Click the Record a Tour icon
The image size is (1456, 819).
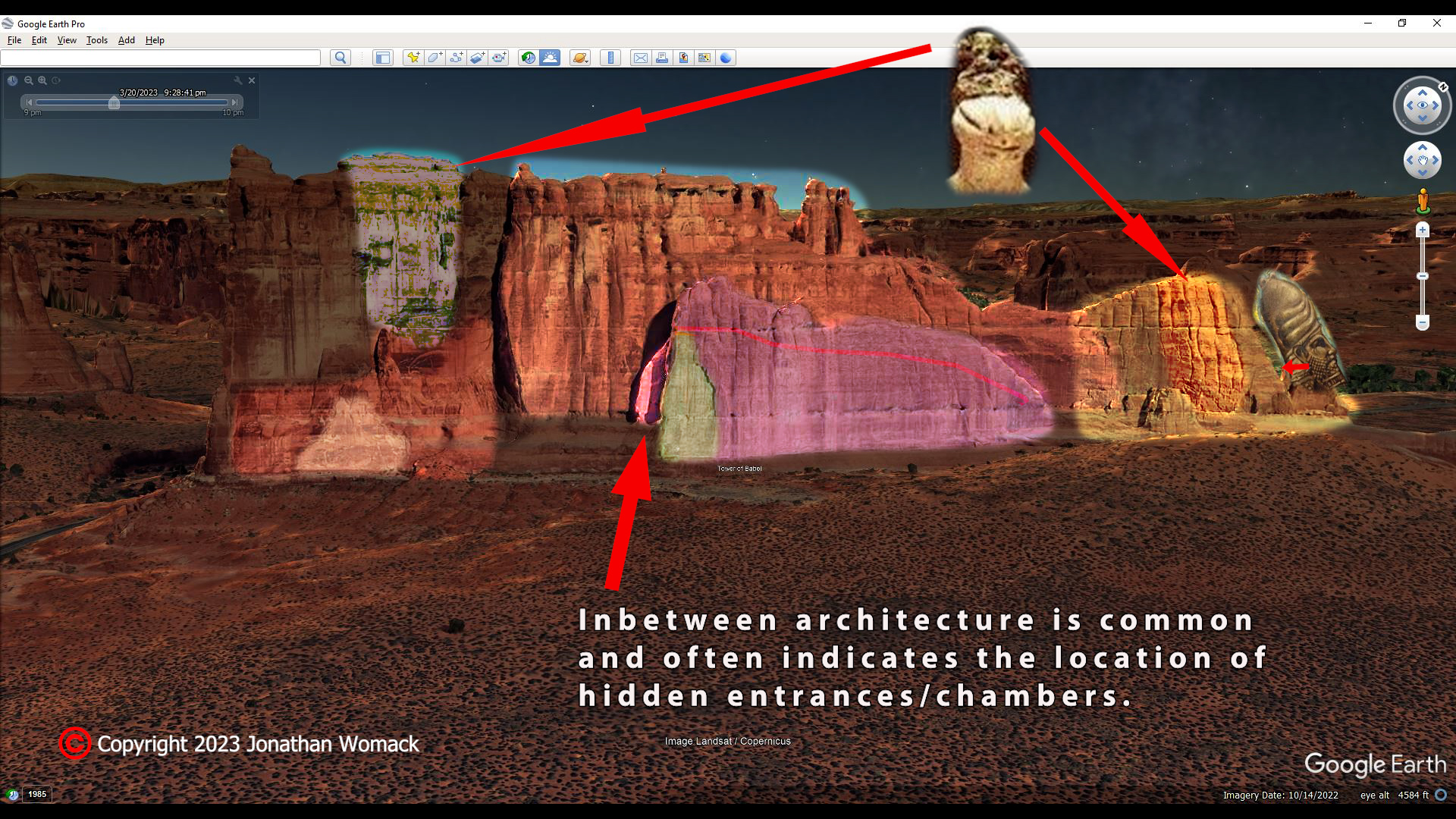pos(498,58)
